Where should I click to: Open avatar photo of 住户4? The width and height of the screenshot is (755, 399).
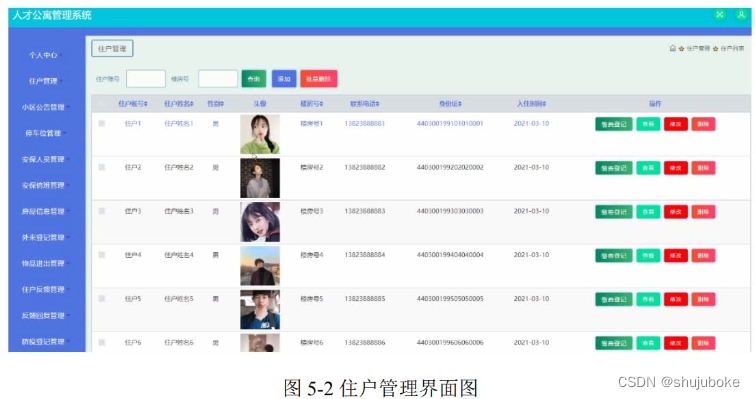point(260,266)
